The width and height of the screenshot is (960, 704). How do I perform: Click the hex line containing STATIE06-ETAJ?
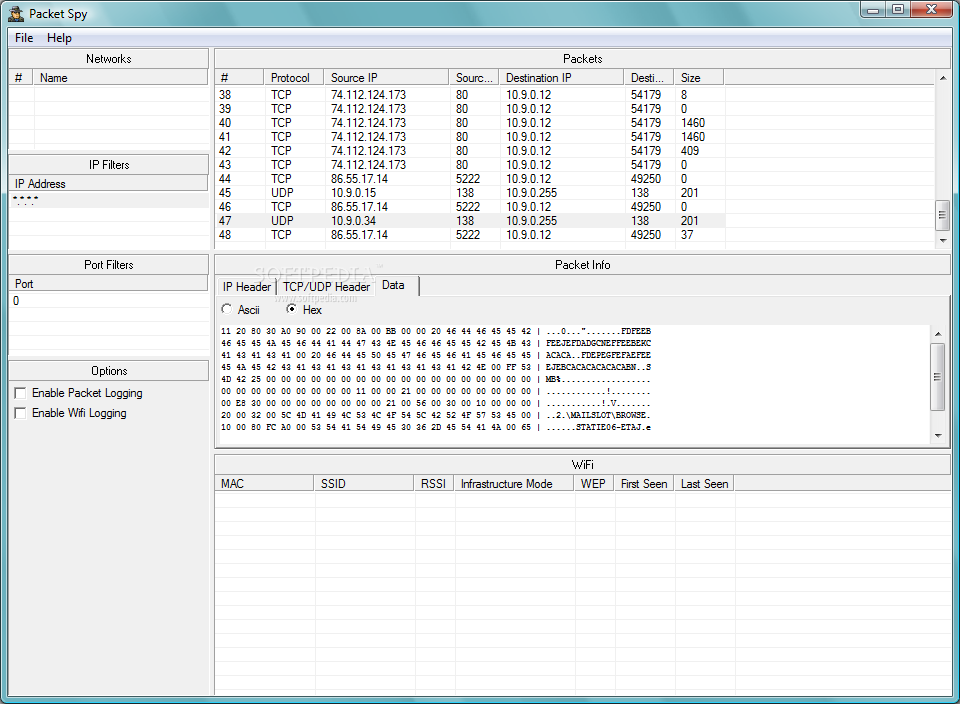[x=436, y=427]
